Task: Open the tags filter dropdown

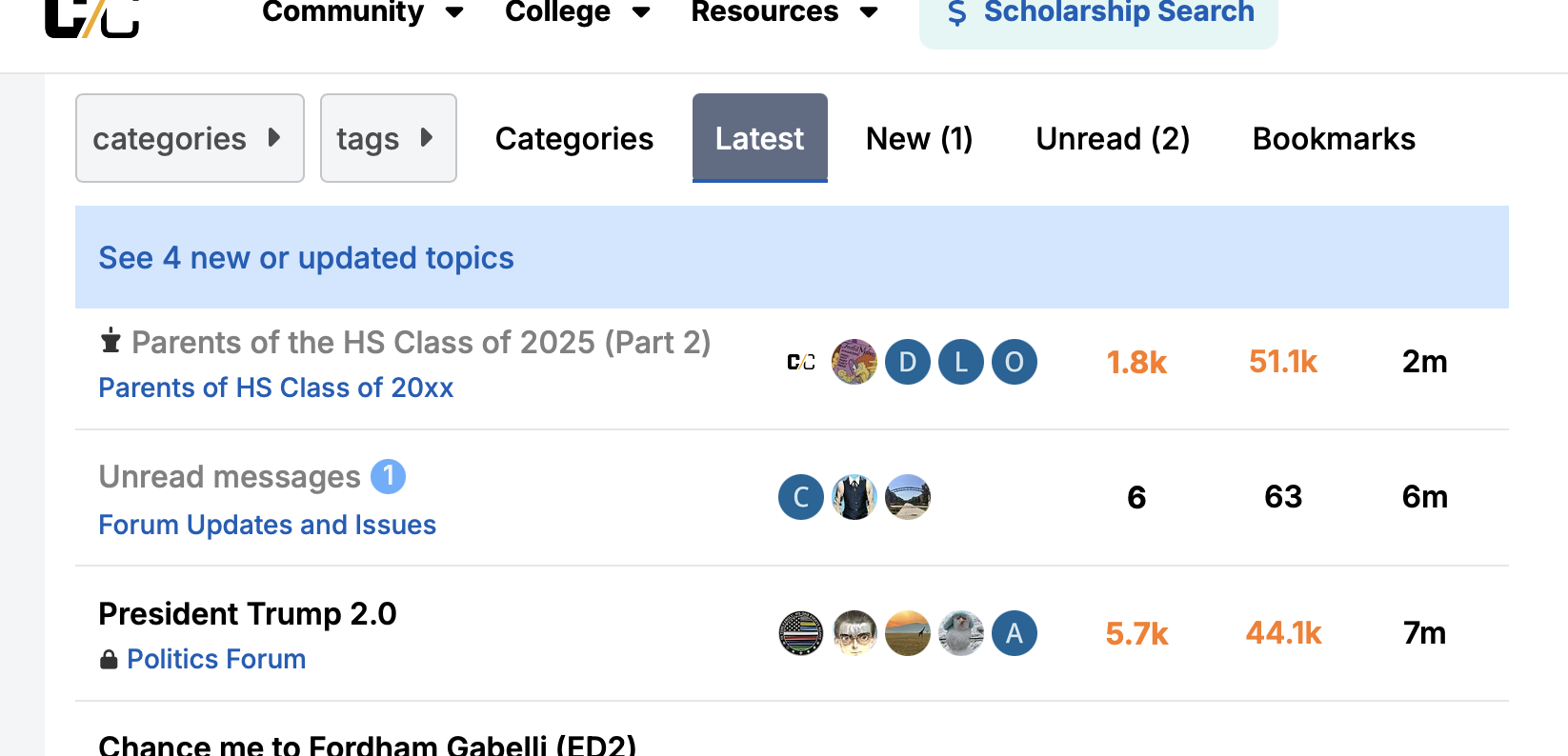Action: tap(388, 138)
